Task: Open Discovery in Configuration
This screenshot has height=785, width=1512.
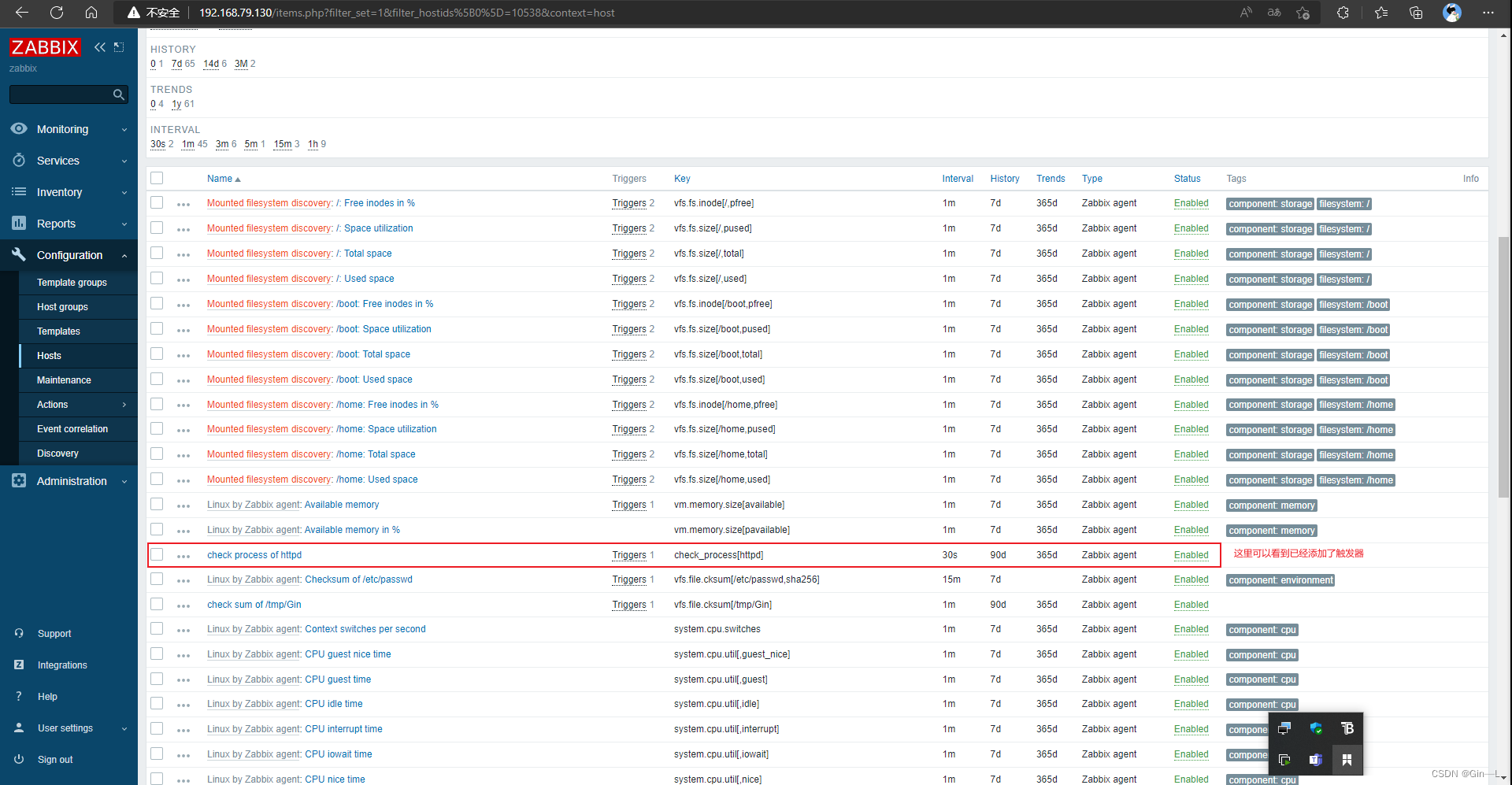Action: point(57,454)
